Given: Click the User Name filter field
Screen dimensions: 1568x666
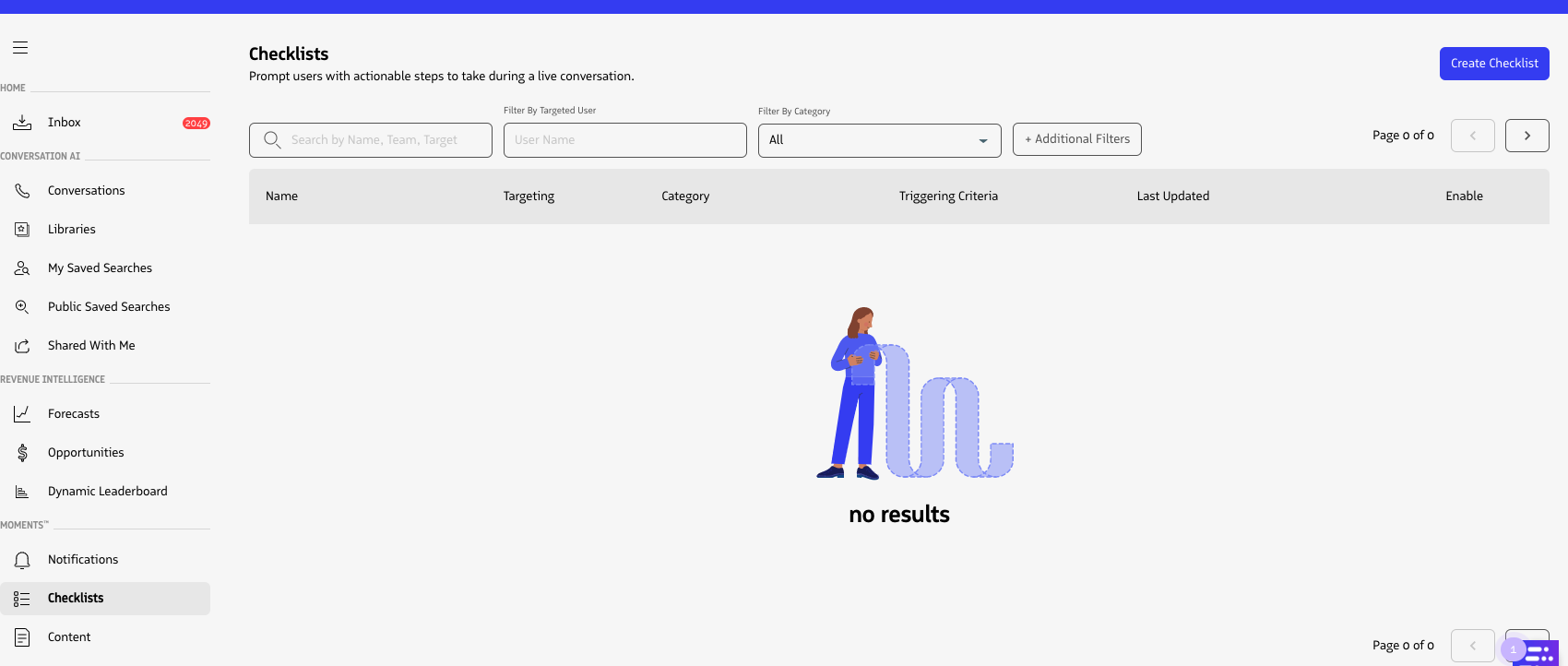Looking at the screenshot, I should point(625,140).
